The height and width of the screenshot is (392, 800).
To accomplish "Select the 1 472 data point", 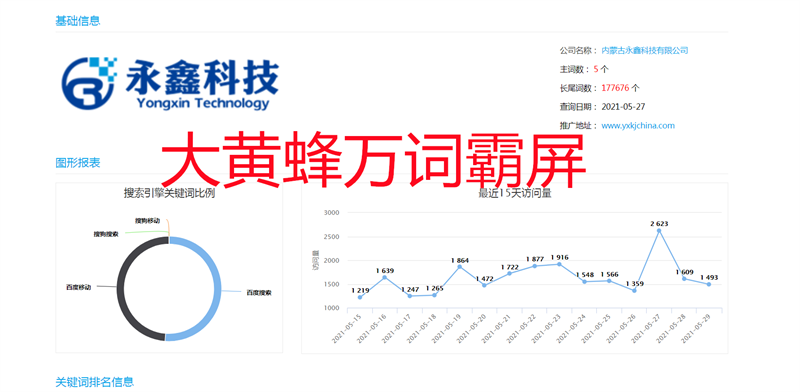I will 485,285.
